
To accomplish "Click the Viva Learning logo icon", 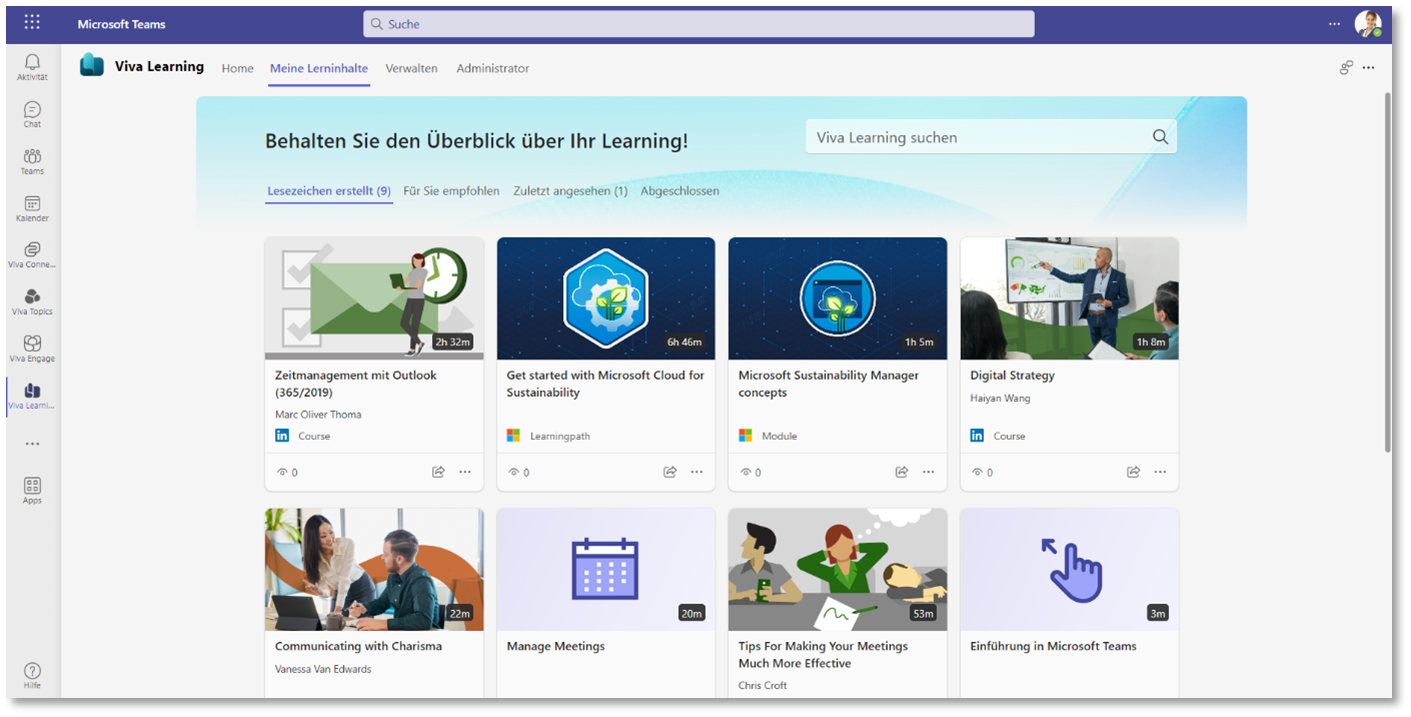I will [x=92, y=65].
